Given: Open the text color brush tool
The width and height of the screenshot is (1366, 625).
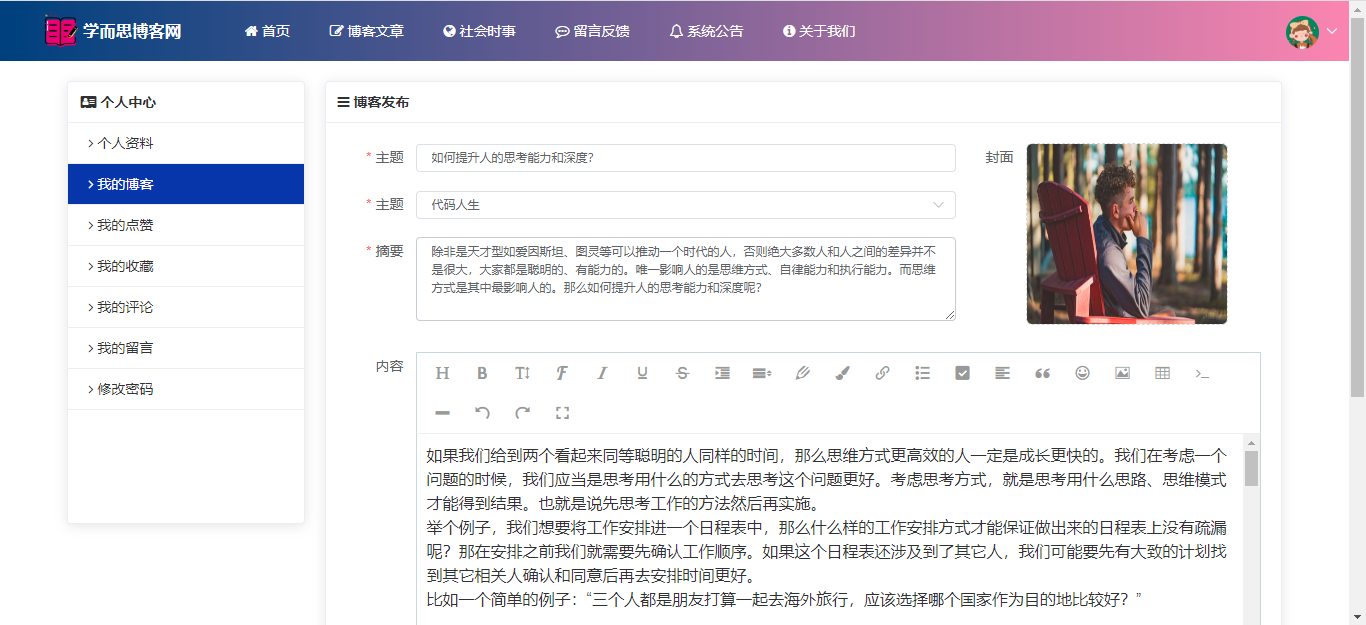Looking at the screenshot, I should pos(842,373).
